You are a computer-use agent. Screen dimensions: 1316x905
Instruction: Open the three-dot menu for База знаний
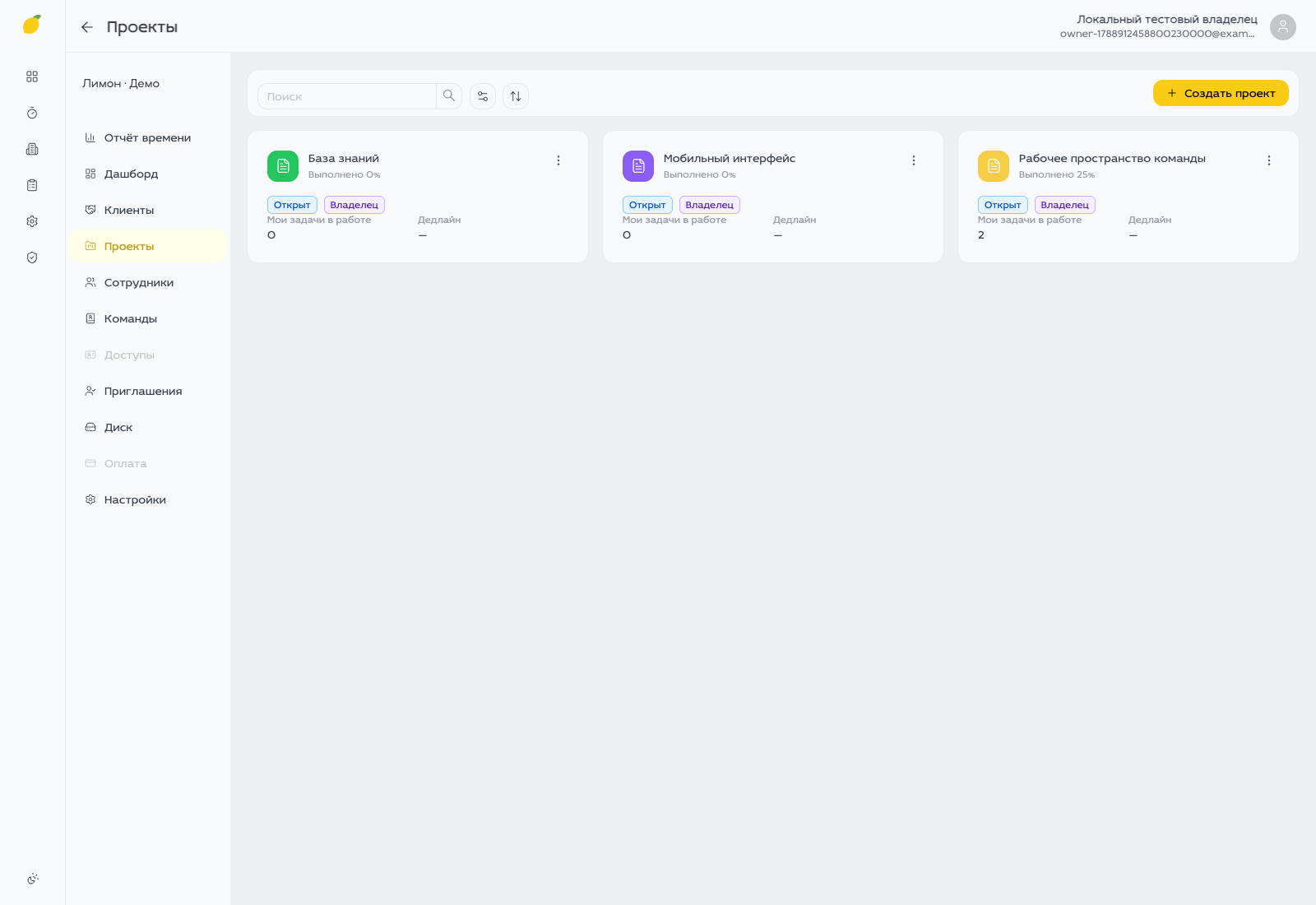point(558,160)
